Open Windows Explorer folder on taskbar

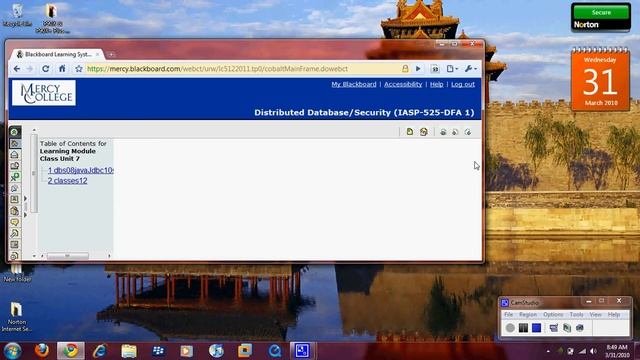(x=129, y=351)
